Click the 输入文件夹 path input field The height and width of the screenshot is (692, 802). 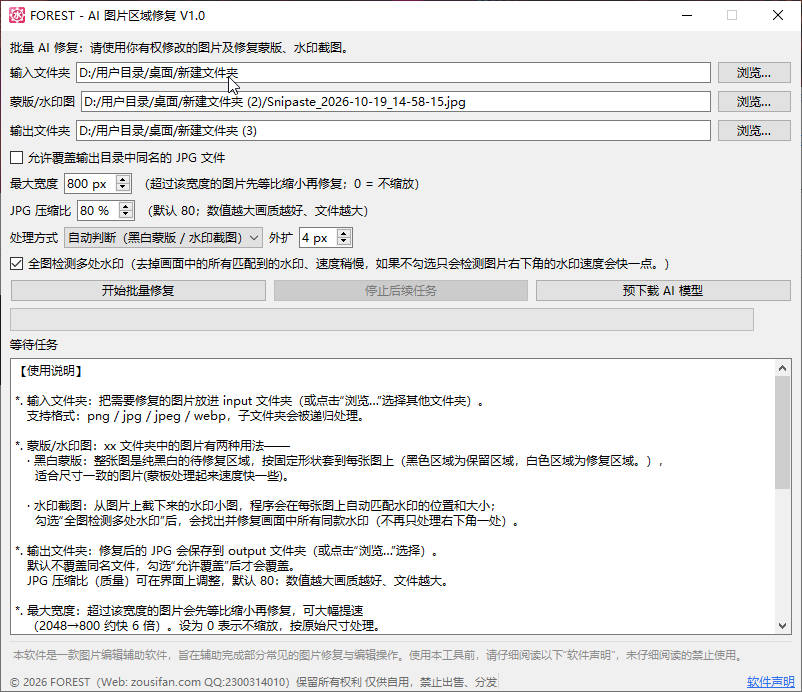(393, 73)
